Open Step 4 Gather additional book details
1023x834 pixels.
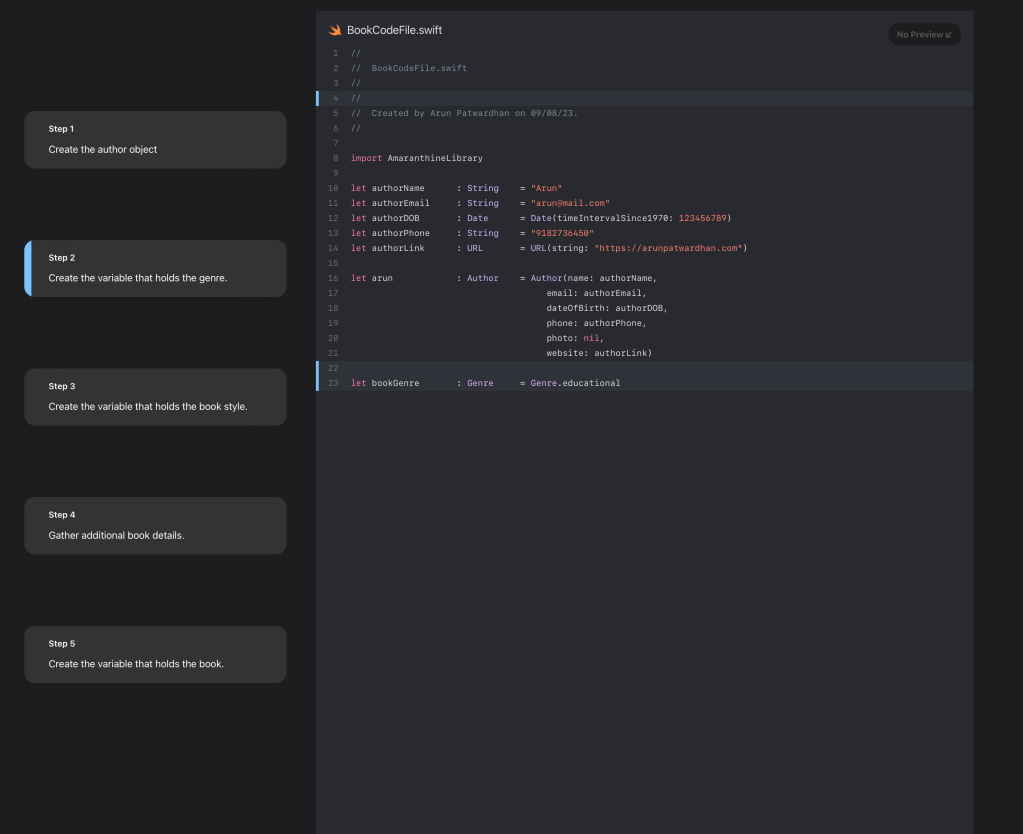155,525
